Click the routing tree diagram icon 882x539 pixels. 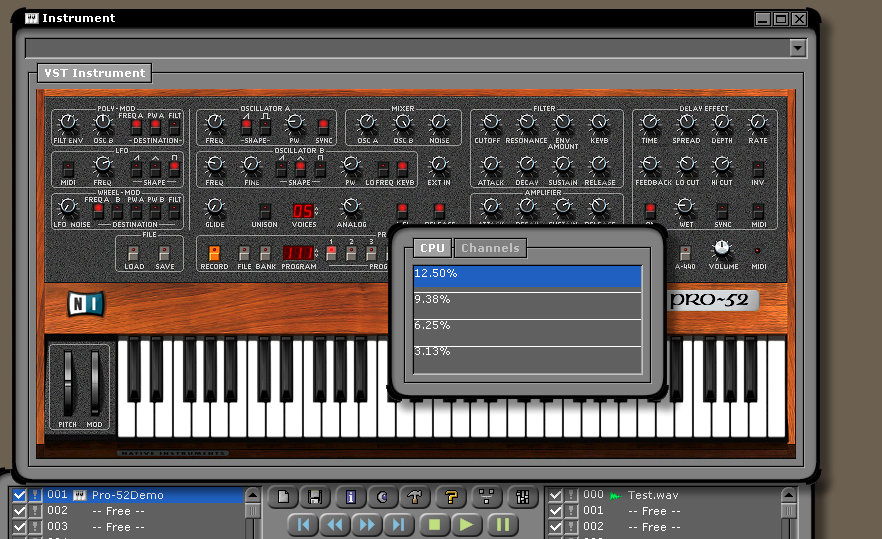coord(487,497)
